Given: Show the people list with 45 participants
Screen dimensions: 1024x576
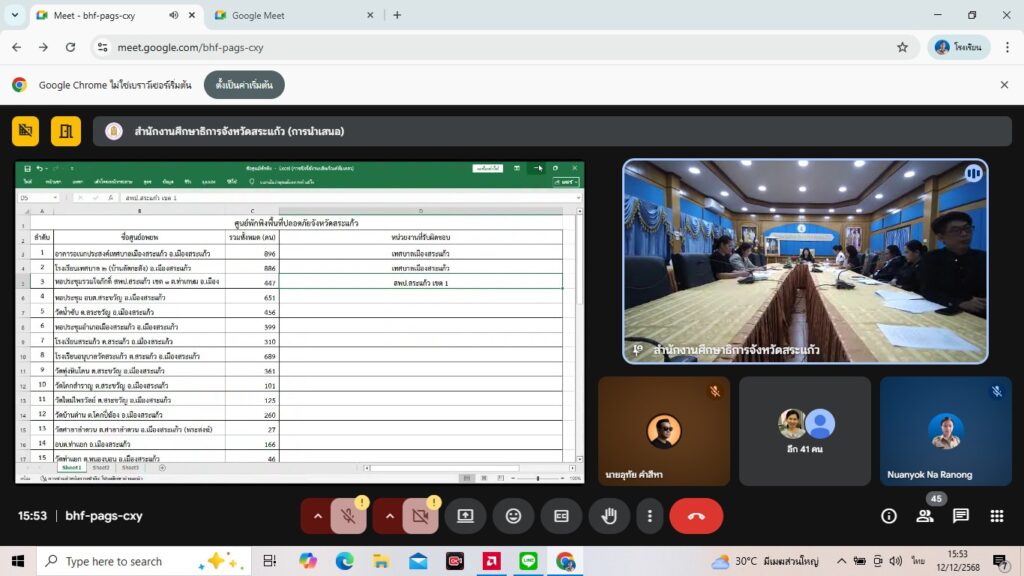Looking at the screenshot, I should (925, 516).
